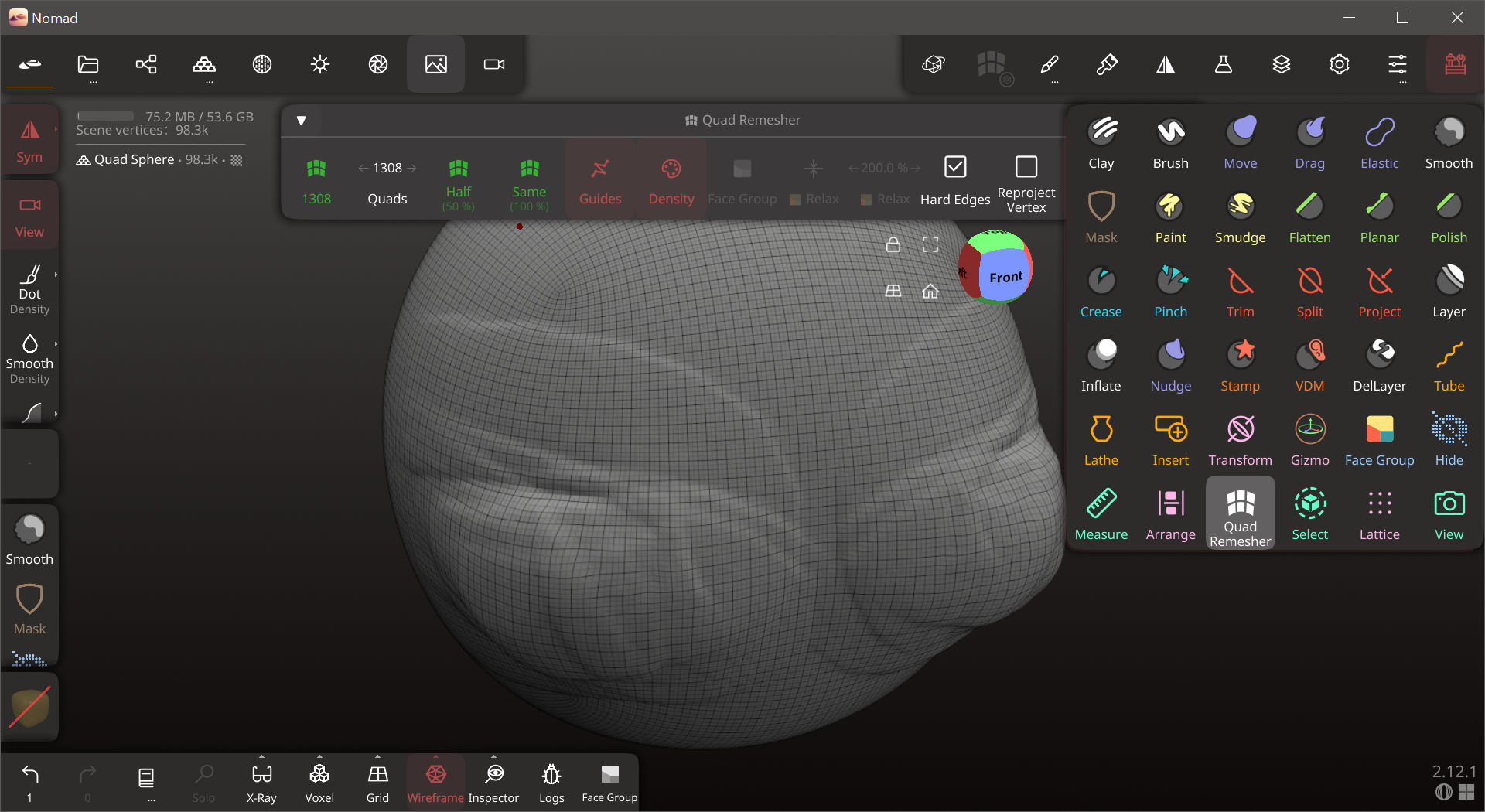Open the Settings gear menu

(x=1340, y=64)
